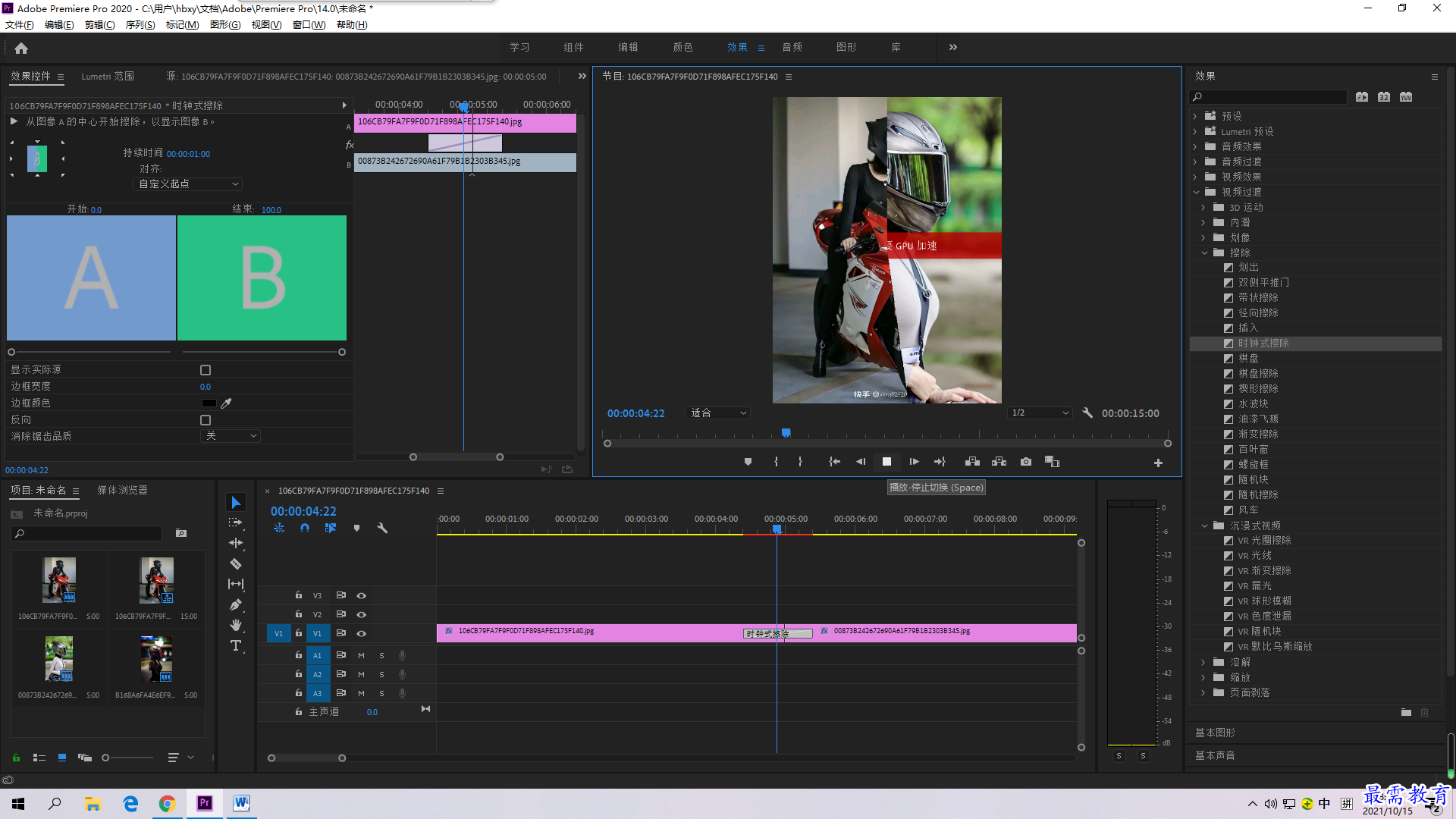Add marker in Program monitor

748,462
